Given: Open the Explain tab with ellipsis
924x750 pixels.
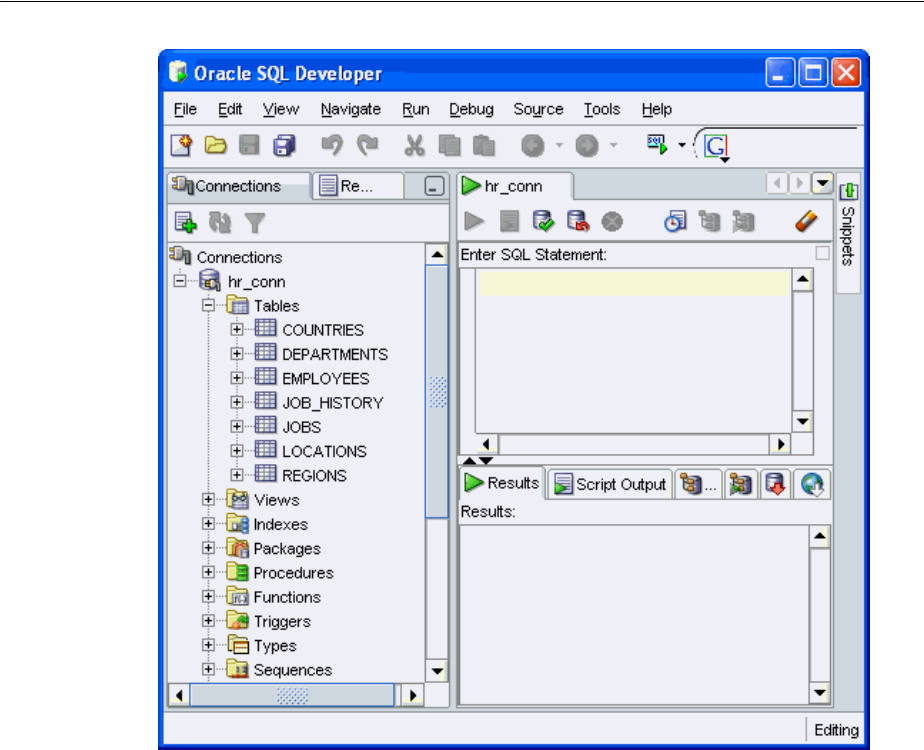Looking at the screenshot, I should tap(698, 484).
